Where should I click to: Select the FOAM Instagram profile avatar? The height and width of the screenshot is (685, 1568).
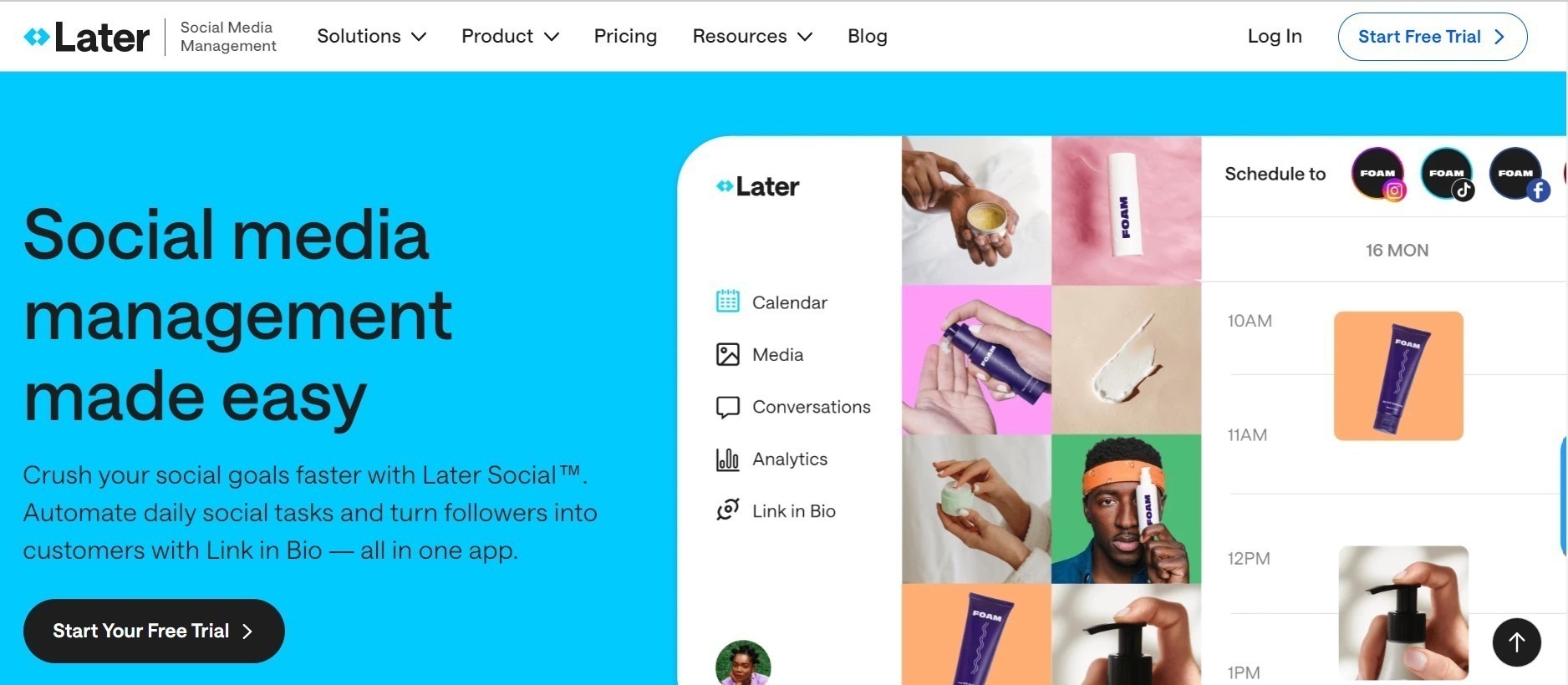[x=1378, y=174]
